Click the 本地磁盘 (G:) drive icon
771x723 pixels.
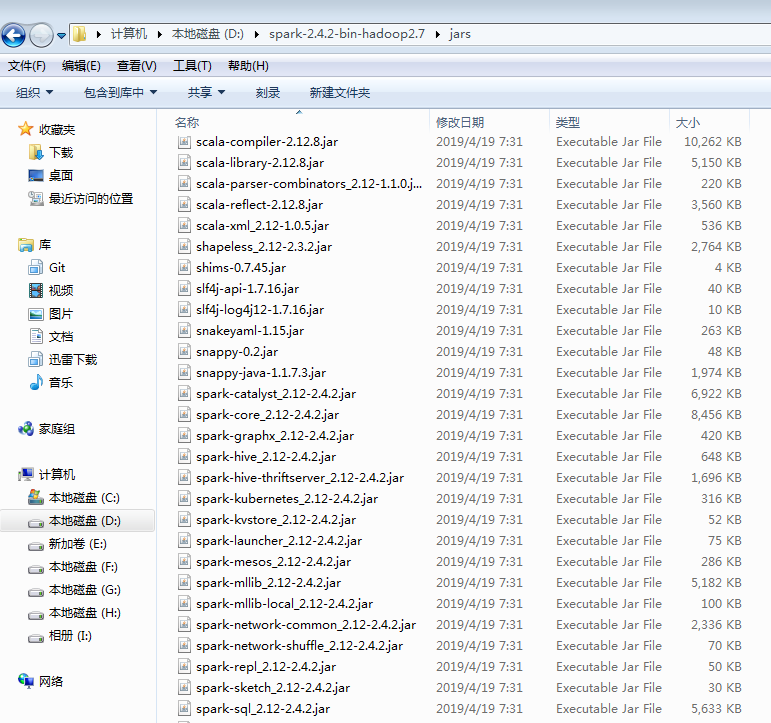36,592
